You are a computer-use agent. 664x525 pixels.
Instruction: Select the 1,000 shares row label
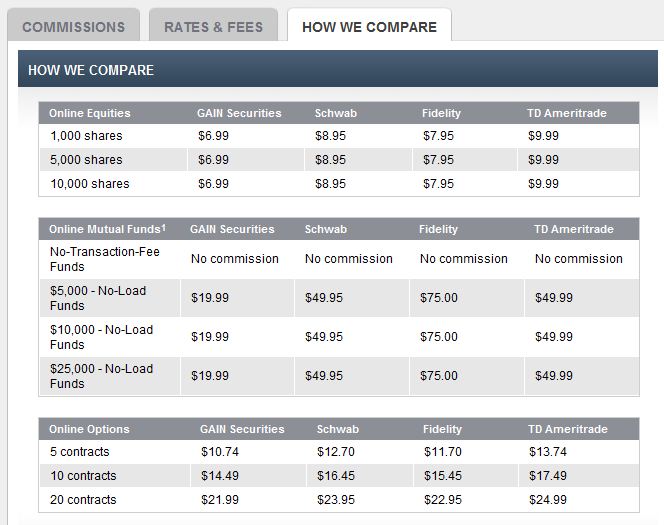tap(86, 135)
